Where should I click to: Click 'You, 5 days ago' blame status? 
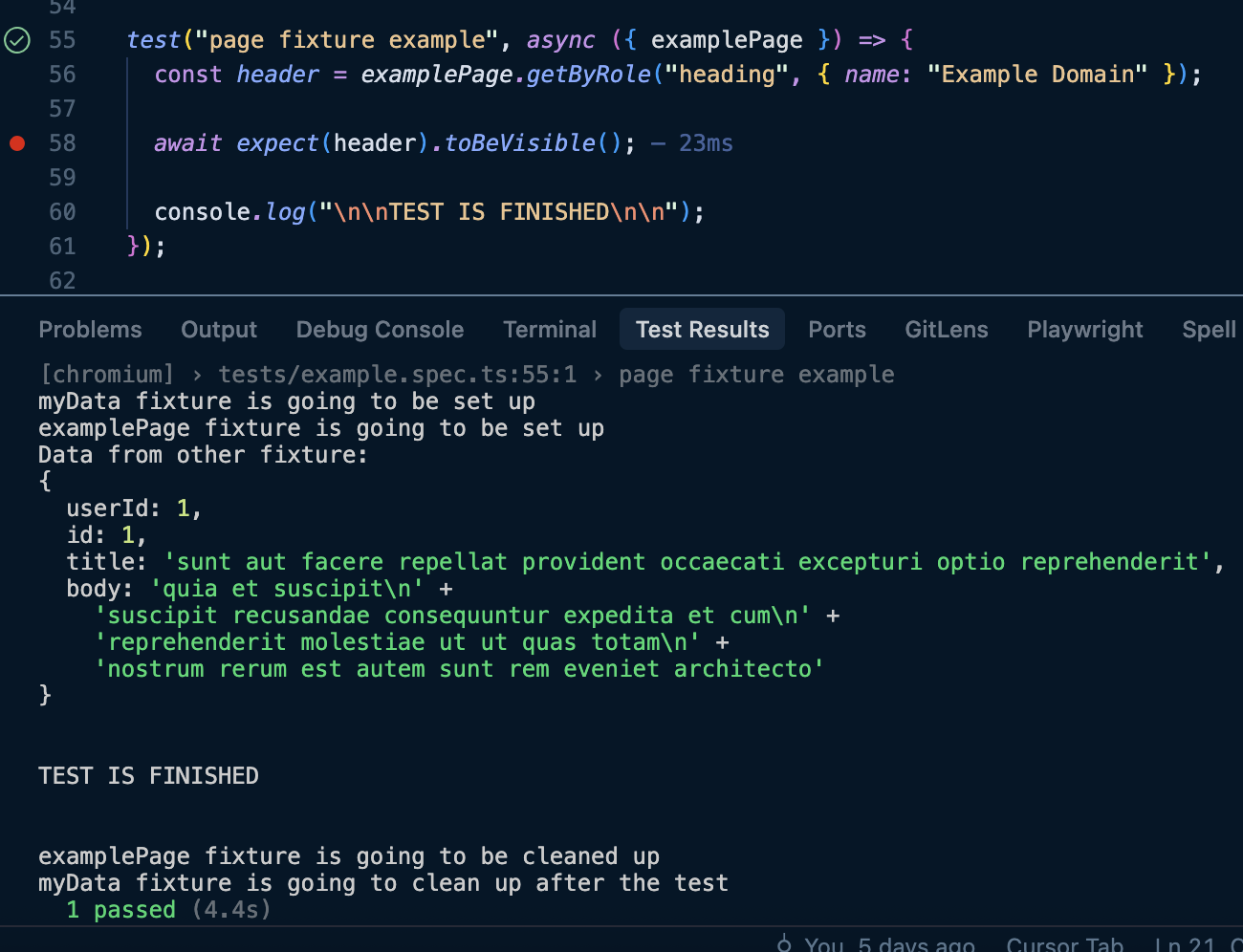pos(889,944)
